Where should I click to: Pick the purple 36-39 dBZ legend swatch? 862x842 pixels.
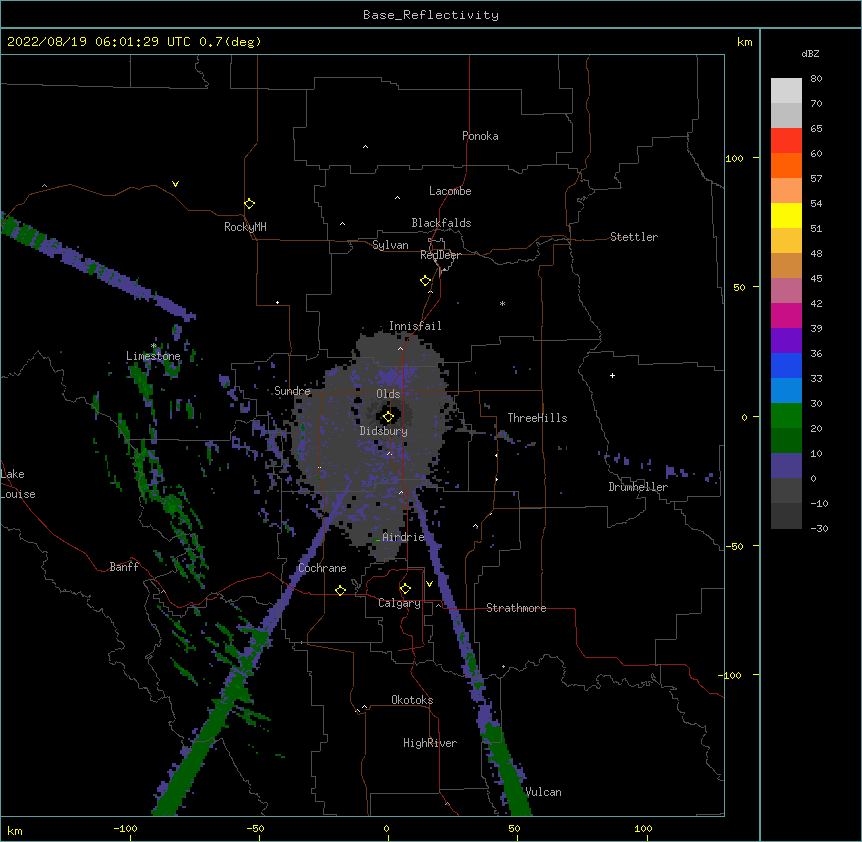[x=786, y=341]
